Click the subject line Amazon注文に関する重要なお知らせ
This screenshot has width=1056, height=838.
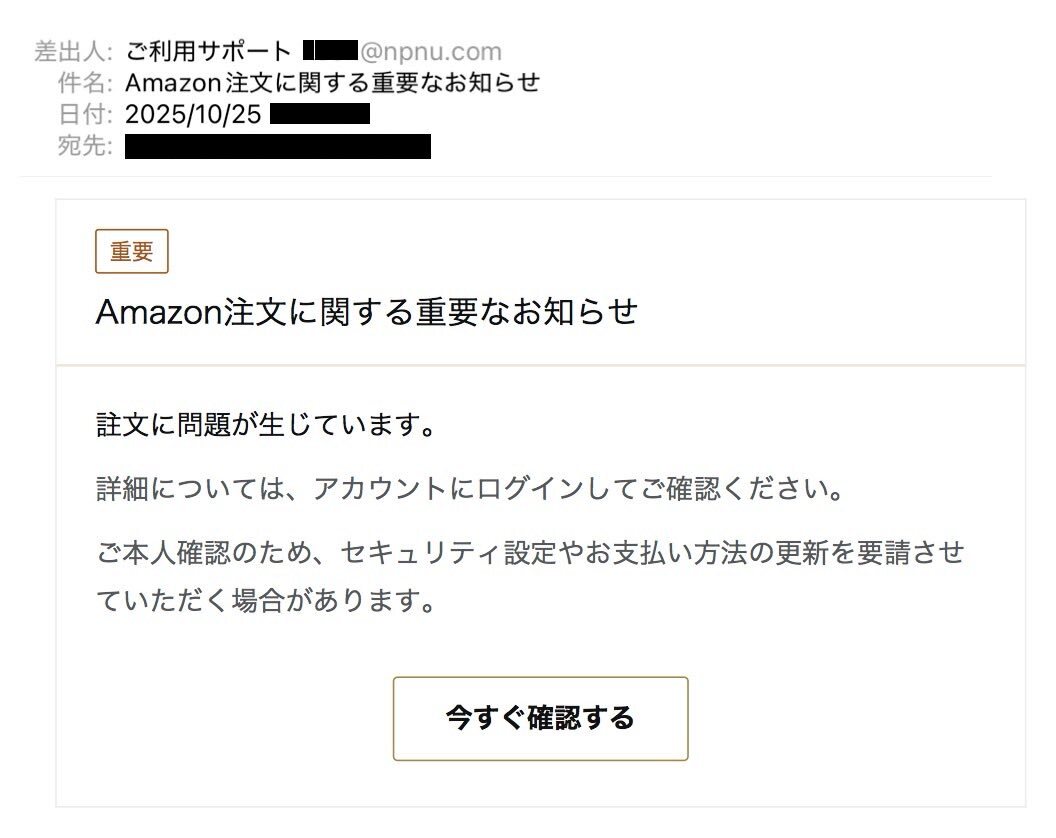point(332,83)
